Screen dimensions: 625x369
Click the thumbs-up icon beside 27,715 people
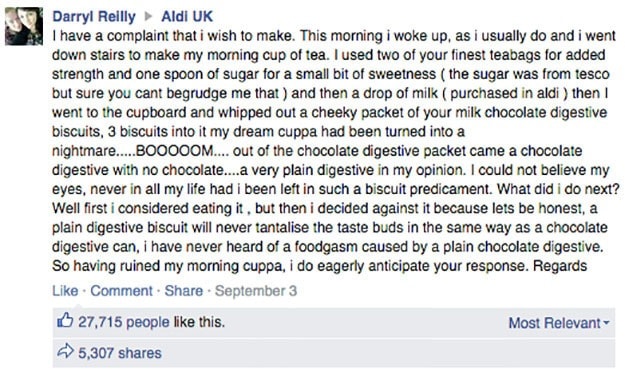(65, 320)
